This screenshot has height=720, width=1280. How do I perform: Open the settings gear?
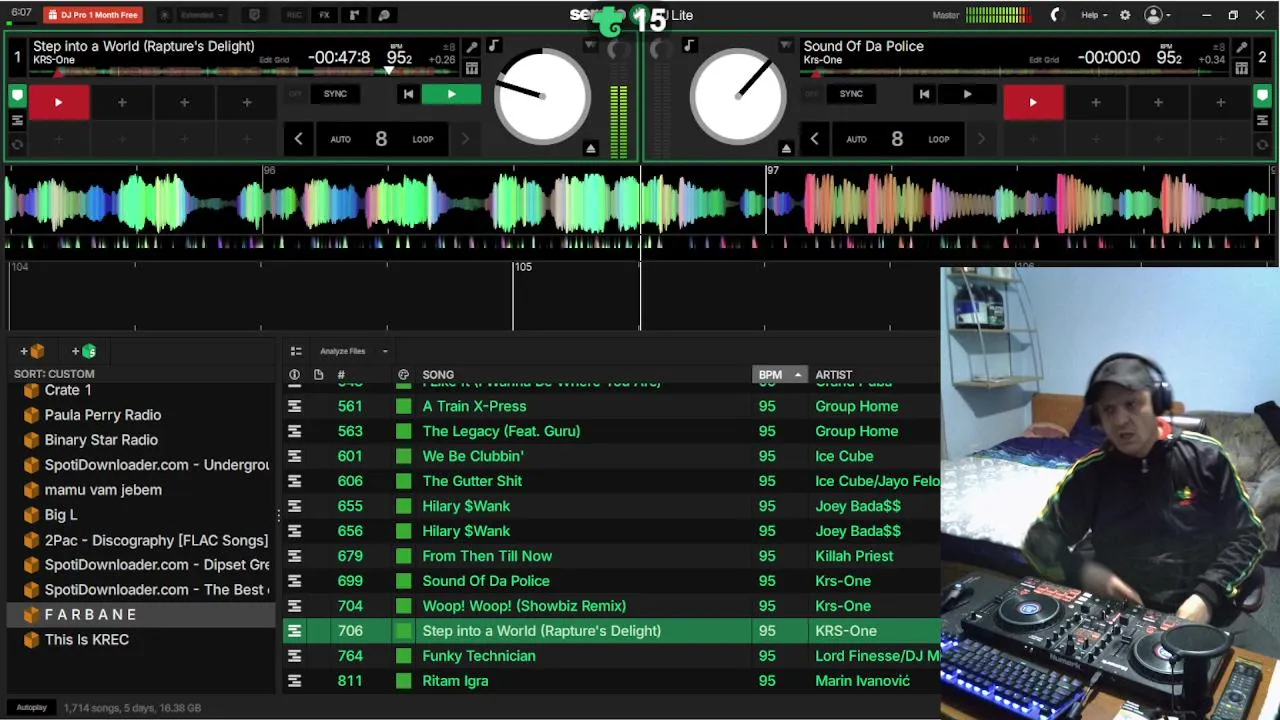click(x=1125, y=15)
